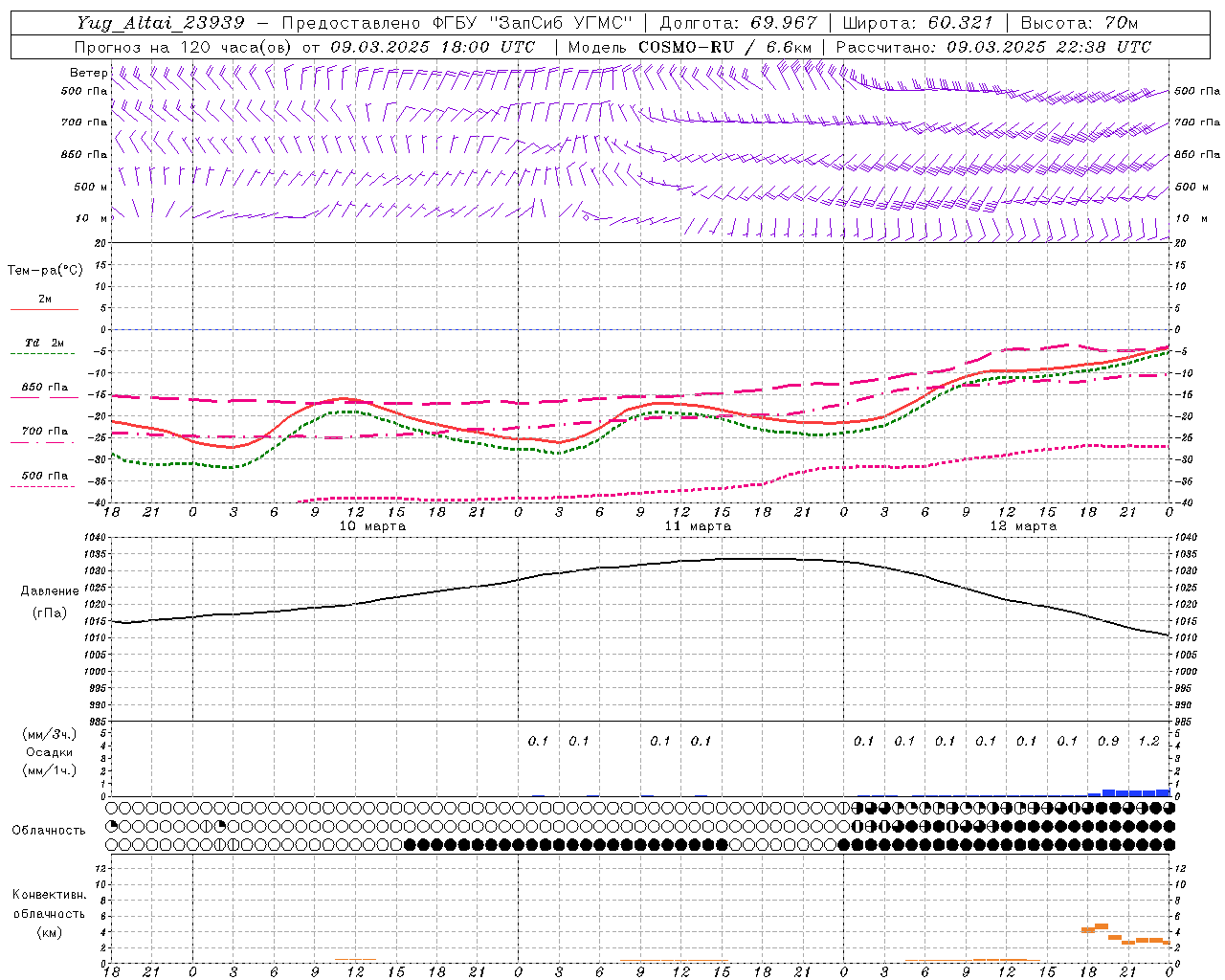Click the 10 марта date label

372,526
